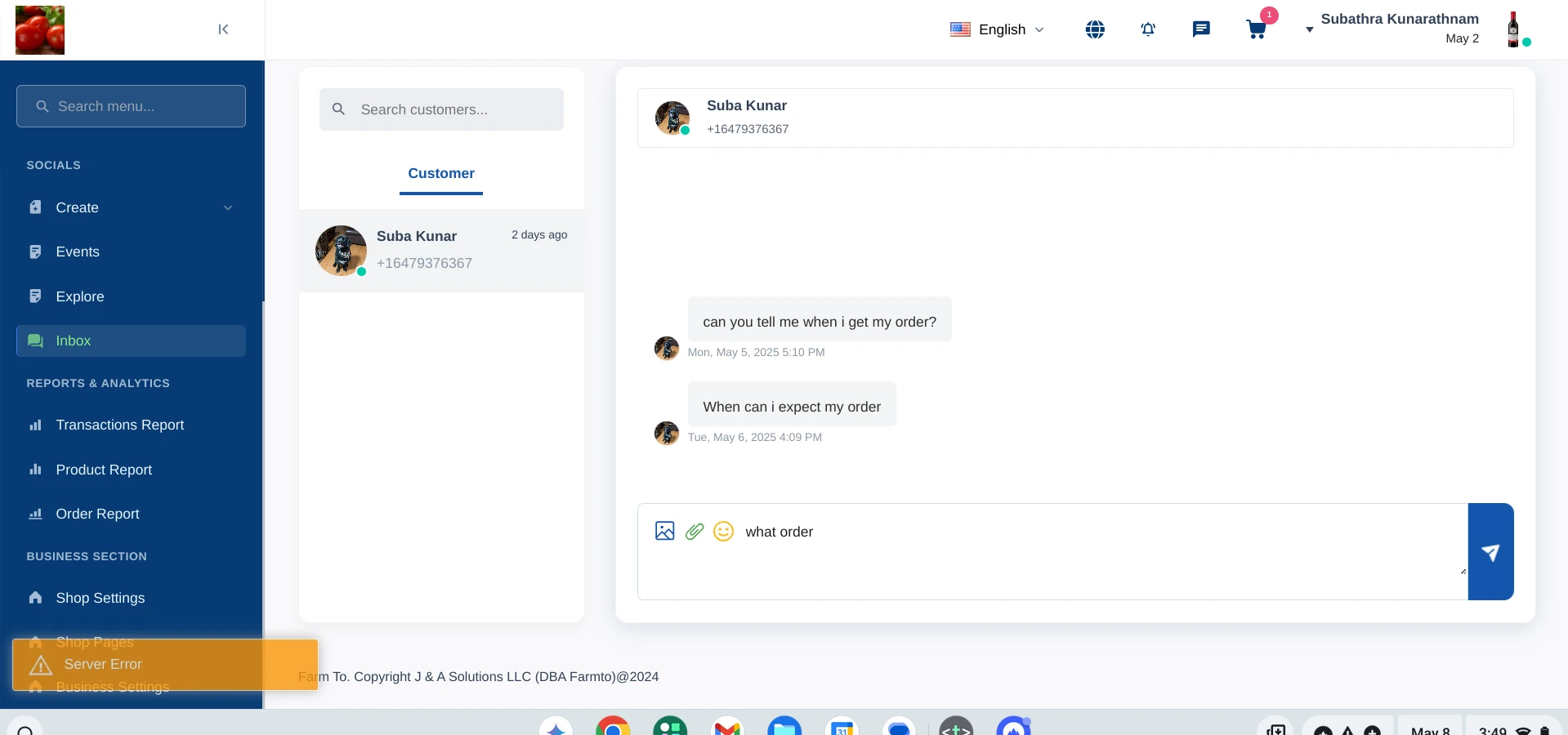Open the English language dropdown
Screen dimensions: 1568x735
click(997, 29)
